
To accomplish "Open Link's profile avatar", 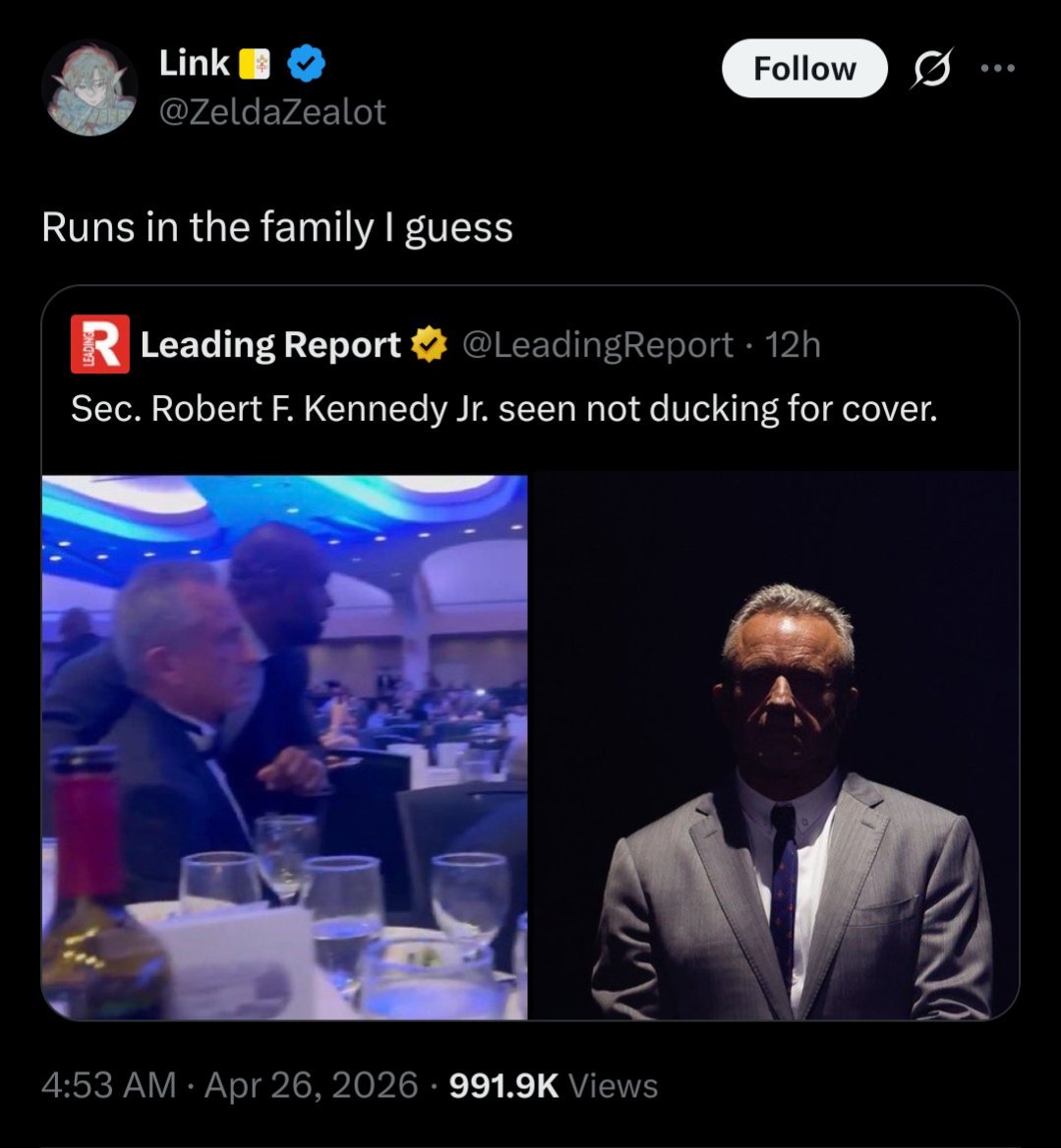I will click(89, 88).
